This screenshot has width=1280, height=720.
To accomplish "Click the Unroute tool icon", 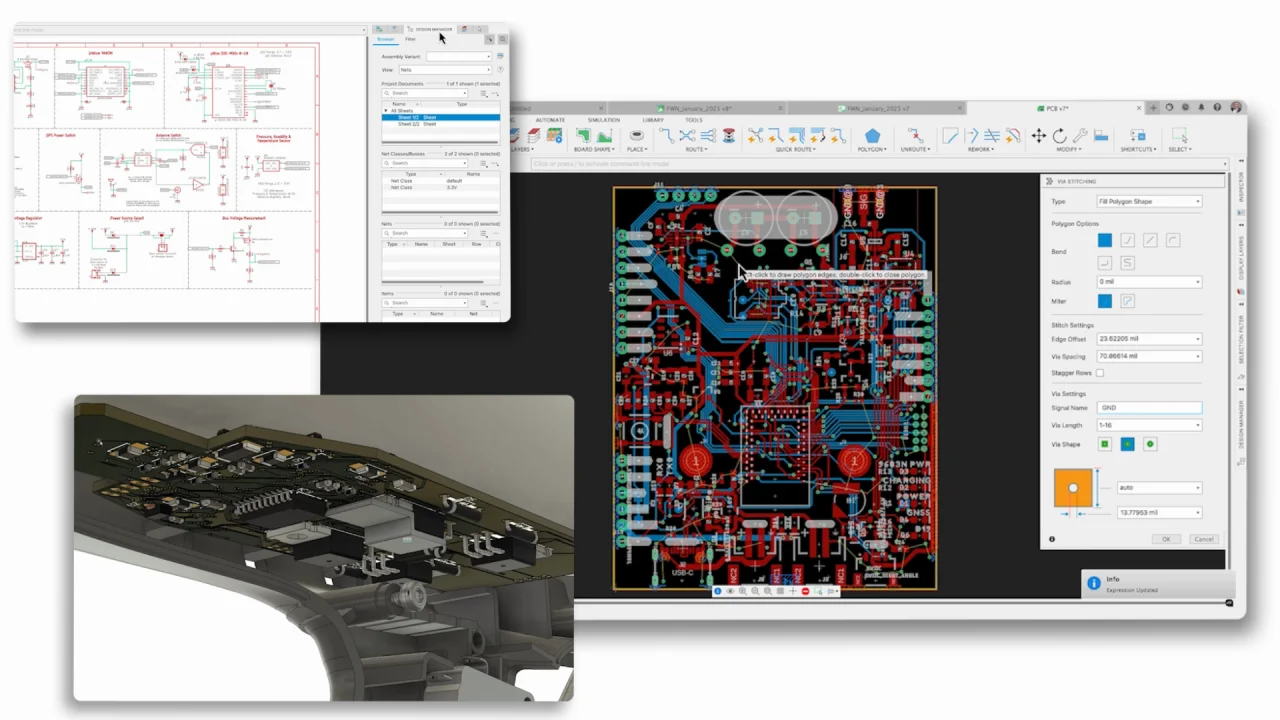I will (x=914, y=136).
